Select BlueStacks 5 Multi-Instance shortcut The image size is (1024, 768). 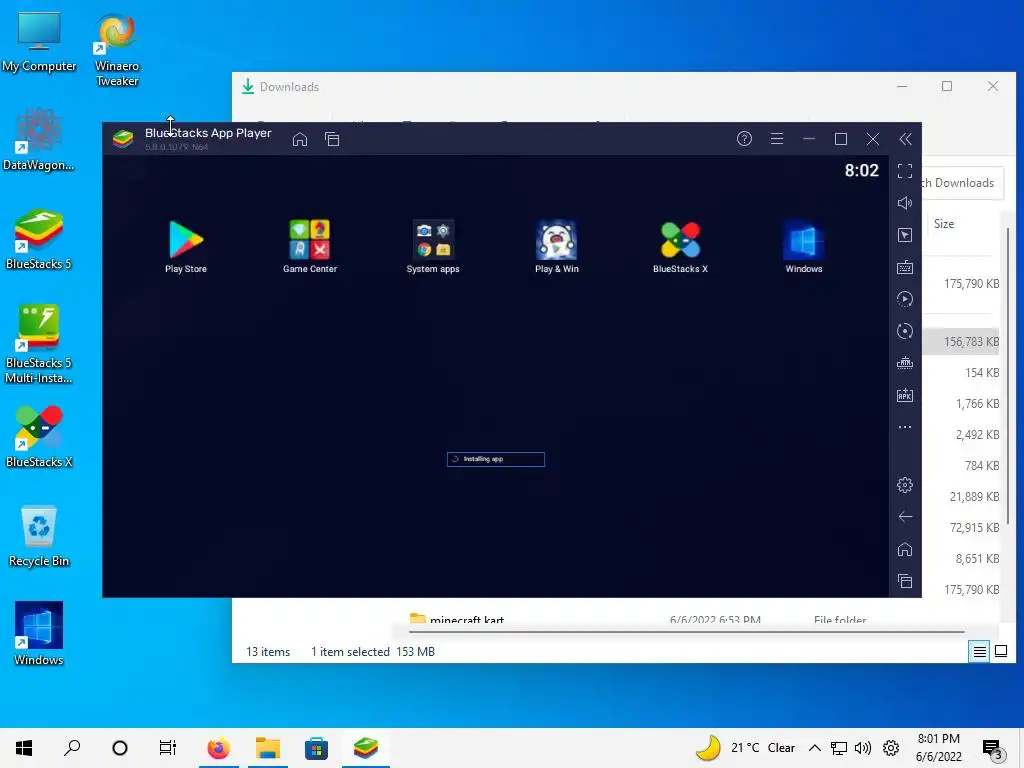click(x=39, y=344)
